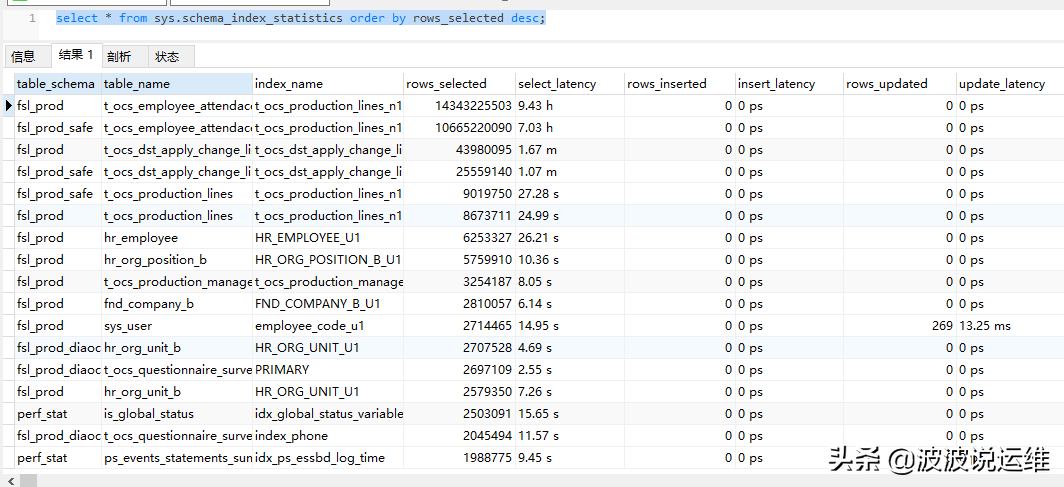Click the 11.57 s latency cell
The width and height of the screenshot is (1064, 487).
[570, 436]
